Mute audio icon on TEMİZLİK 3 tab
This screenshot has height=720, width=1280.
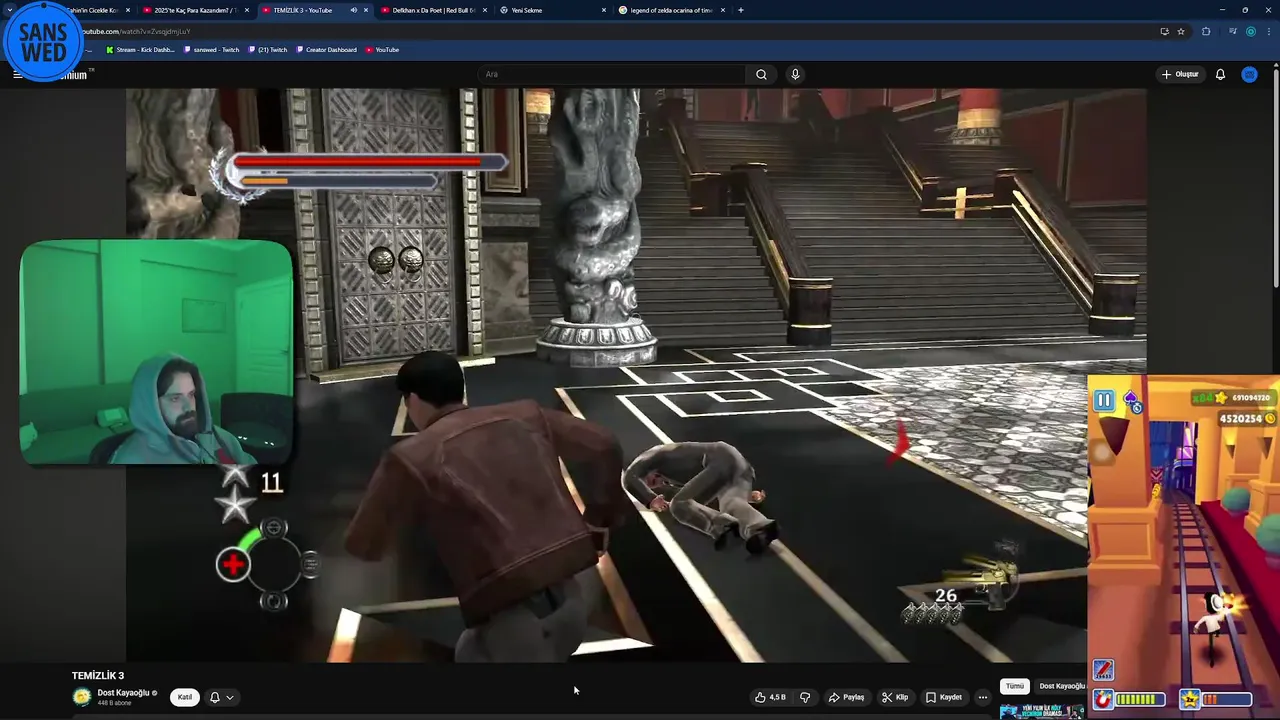pyautogui.click(x=353, y=10)
